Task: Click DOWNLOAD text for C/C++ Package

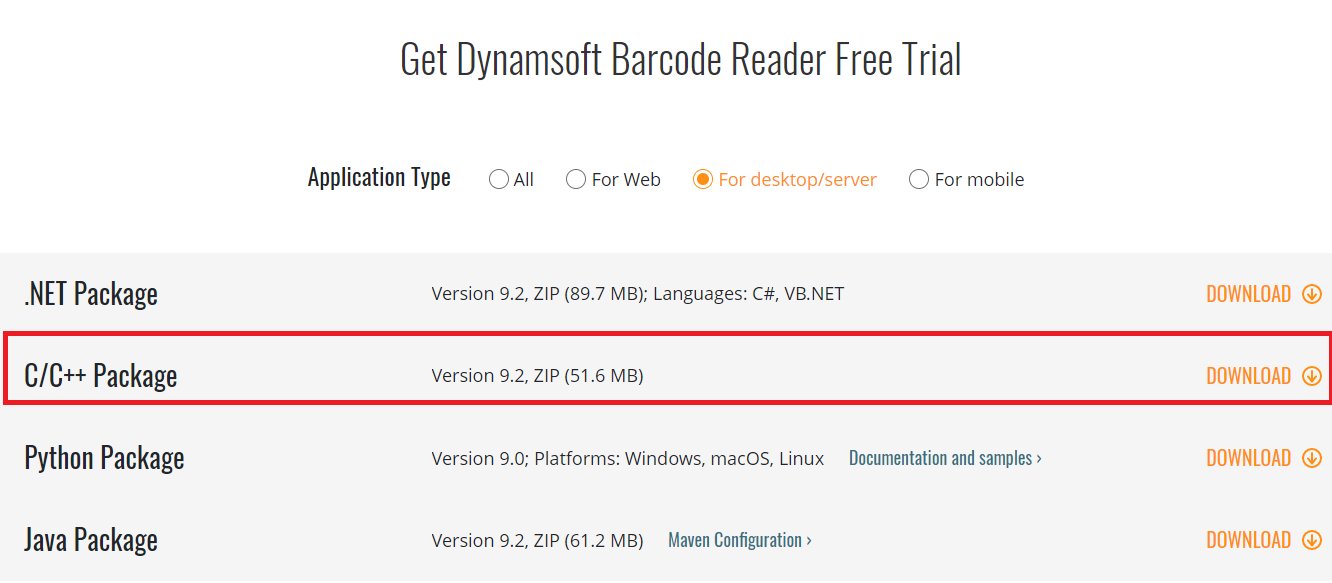Action: click(x=1248, y=376)
